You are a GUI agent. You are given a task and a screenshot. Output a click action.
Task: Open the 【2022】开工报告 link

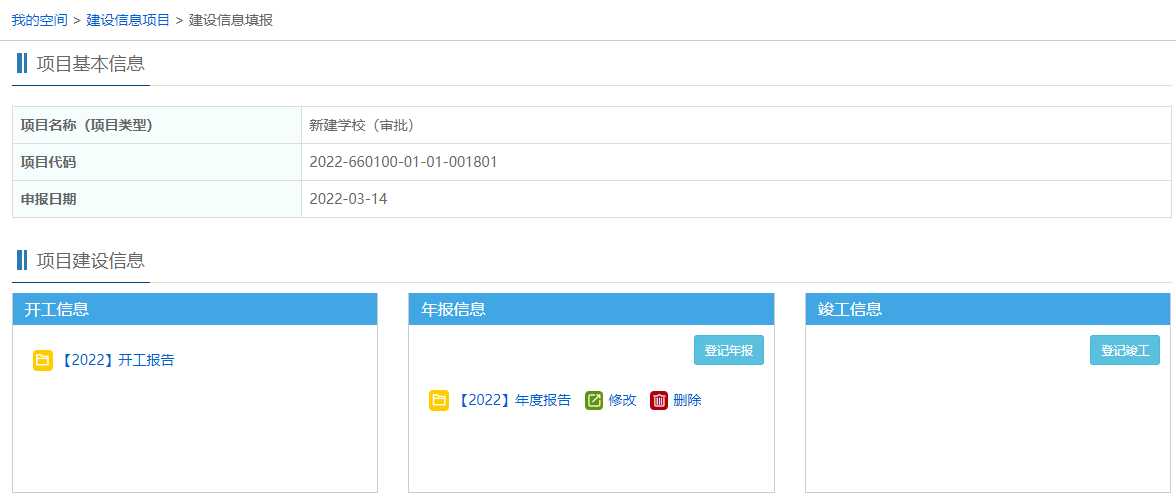[117, 360]
